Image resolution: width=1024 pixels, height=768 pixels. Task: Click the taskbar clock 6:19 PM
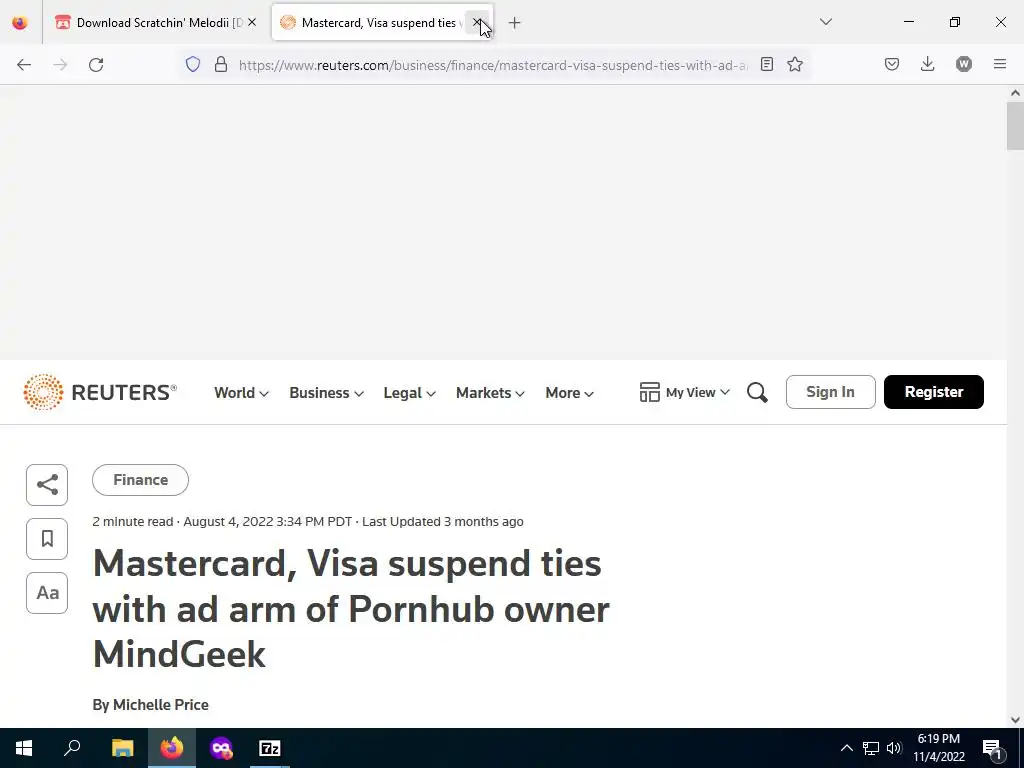pyautogui.click(x=938, y=748)
